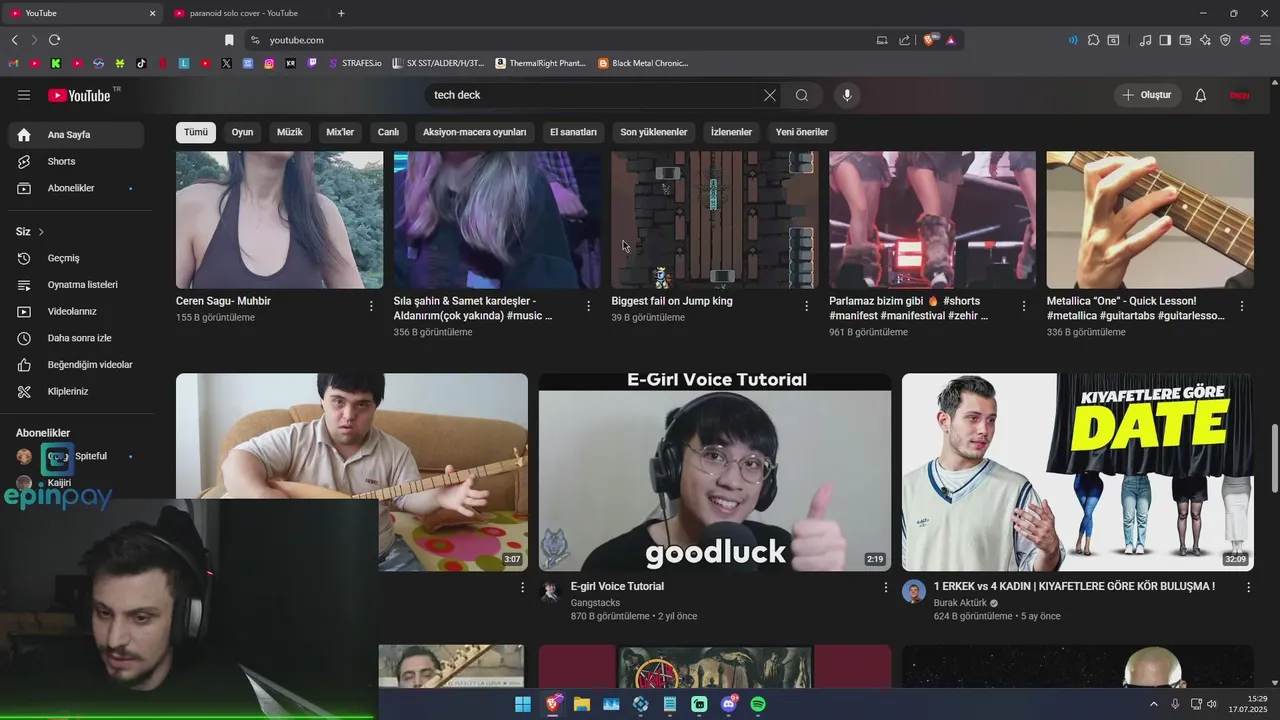Open Klipleriniz in sidebar
The height and width of the screenshot is (720, 1280).
pos(76,391)
